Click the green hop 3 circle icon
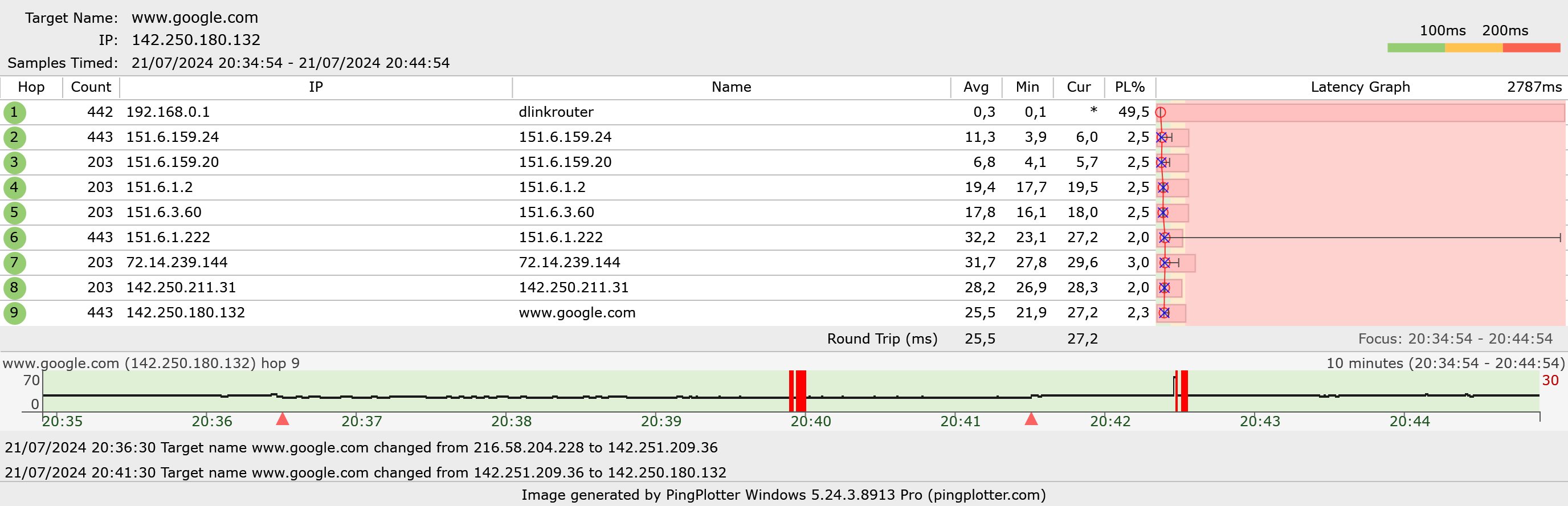 [14, 162]
